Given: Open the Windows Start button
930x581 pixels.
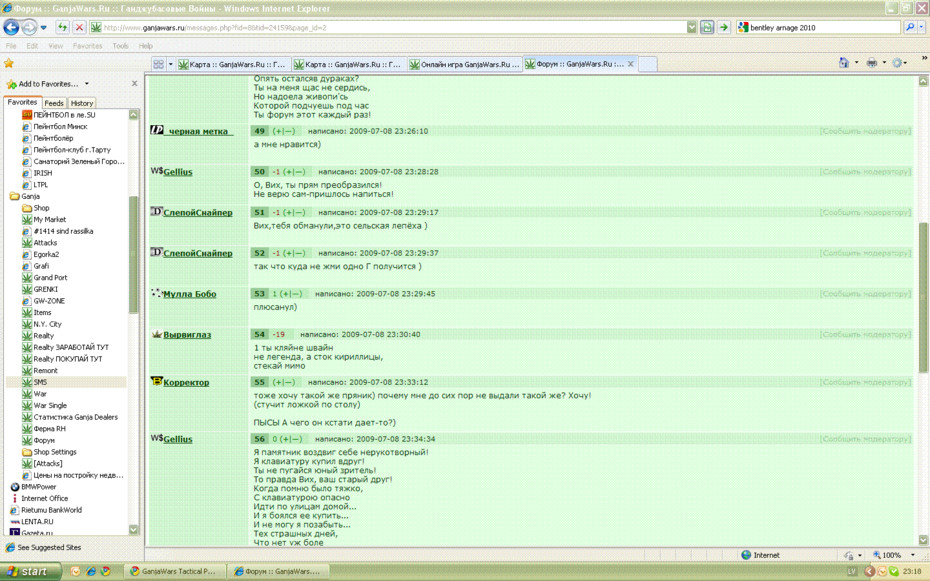Looking at the screenshot, I should coord(31,572).
